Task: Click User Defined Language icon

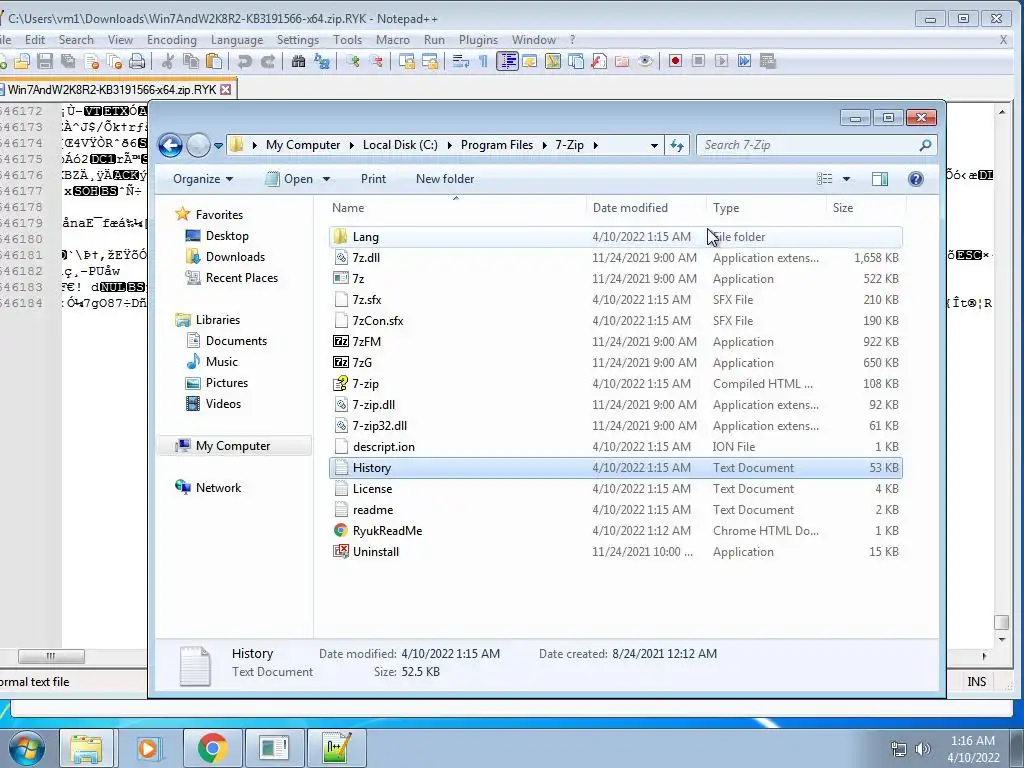Action: (x=530, y=61)
